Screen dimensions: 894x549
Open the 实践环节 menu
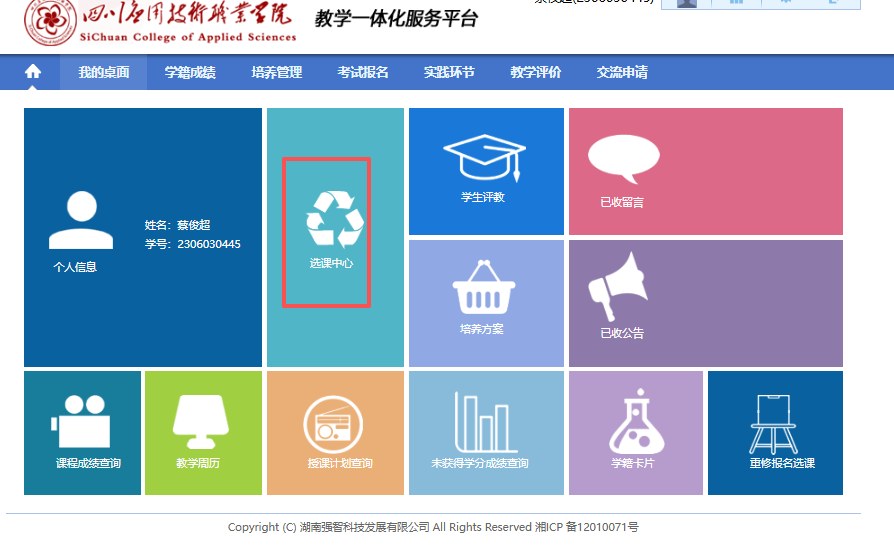(449, 72)
